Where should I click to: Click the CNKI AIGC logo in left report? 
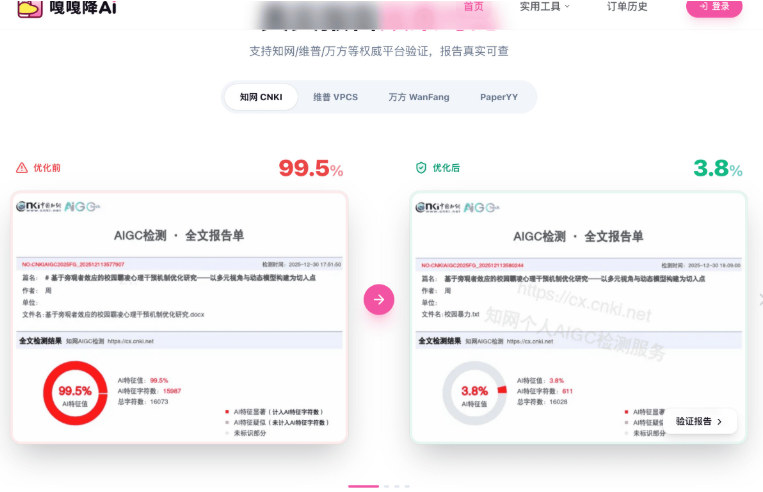pyautogui.click(x=58, y=207)
